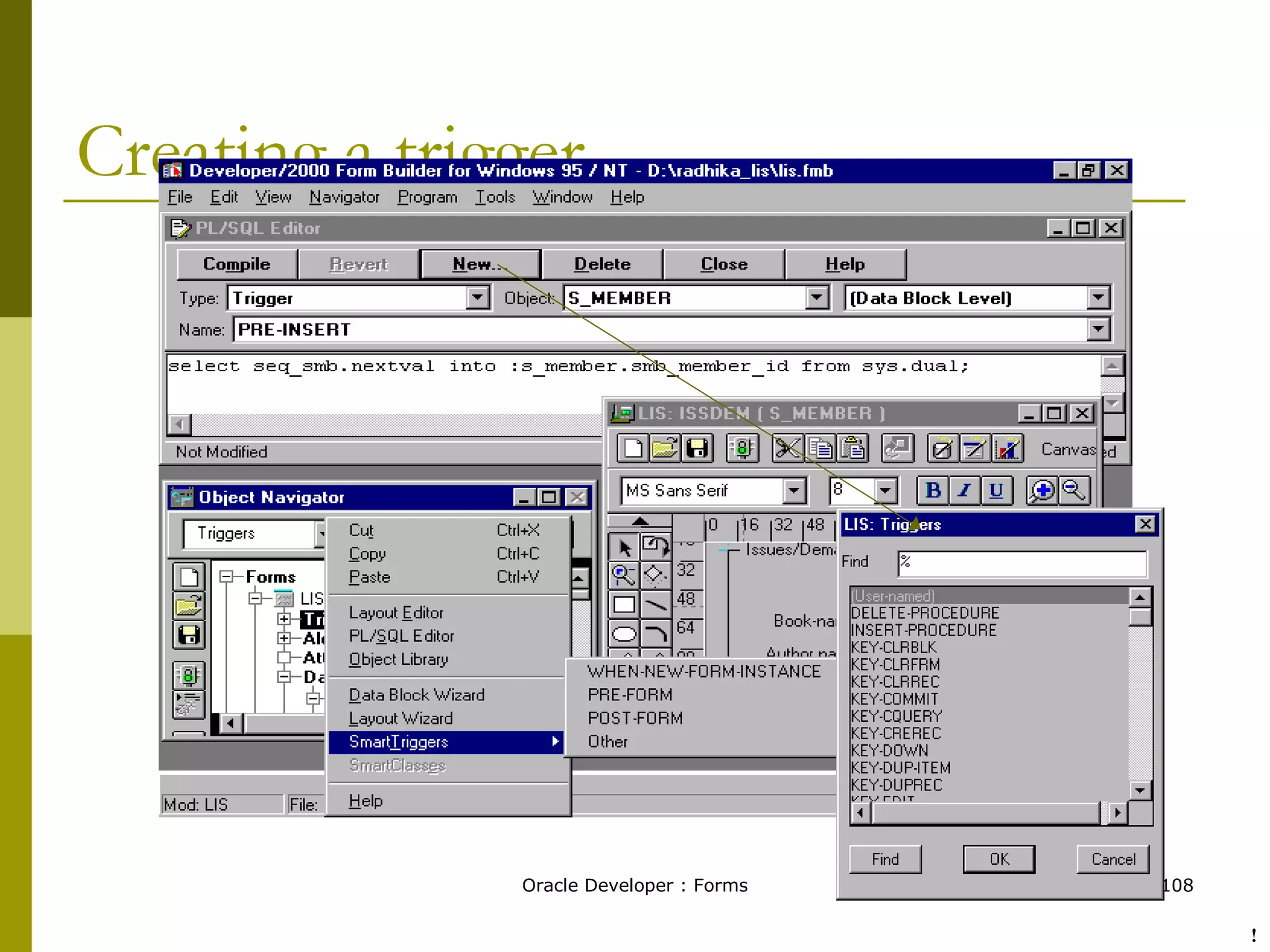The image size is (1270, 952).
Task: Click the Copy icon in Layout Editor toolbar
Action: click(820, 448)
